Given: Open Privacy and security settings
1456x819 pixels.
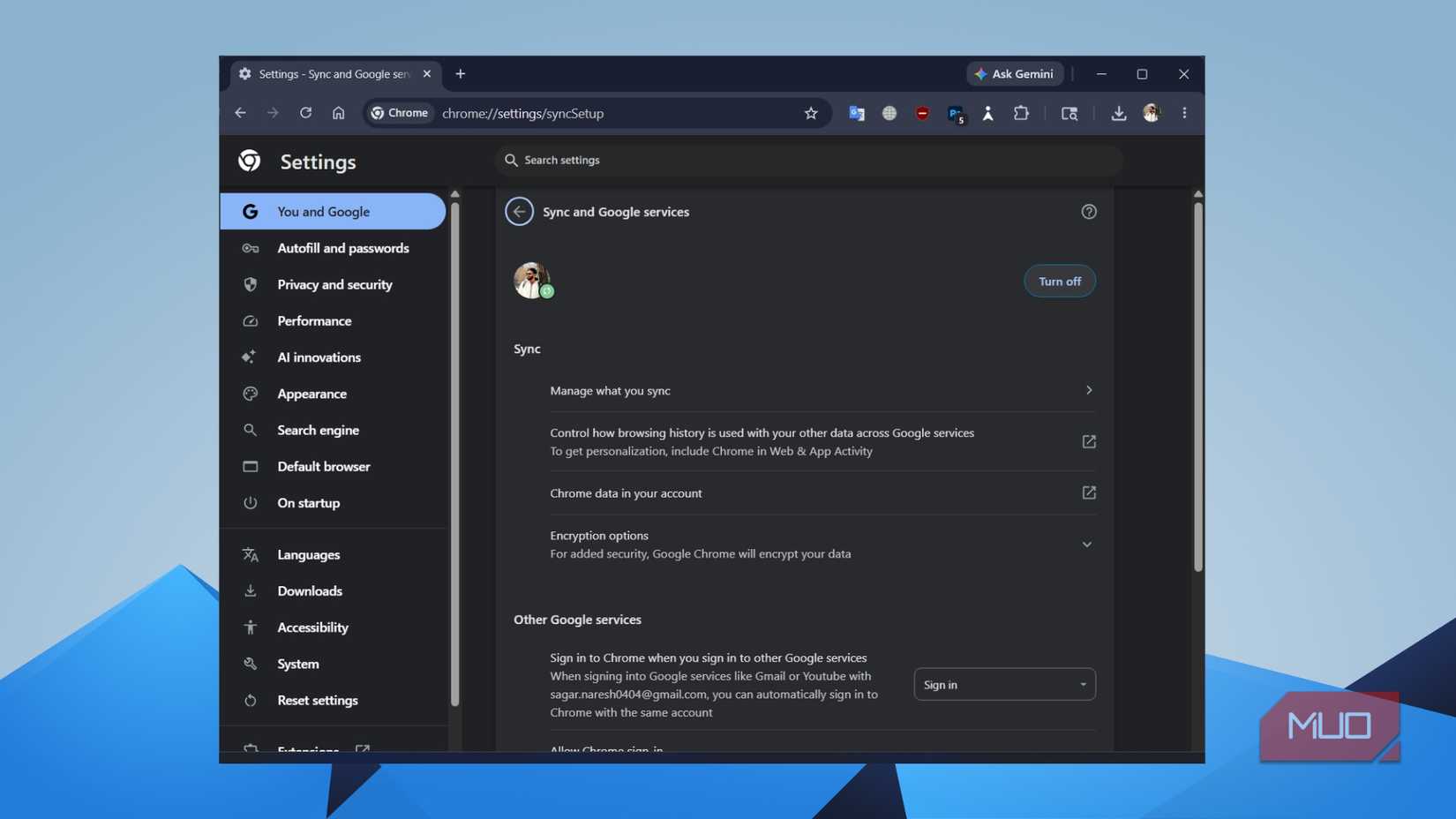Looking at the screenshot, I should coord(333,284).
